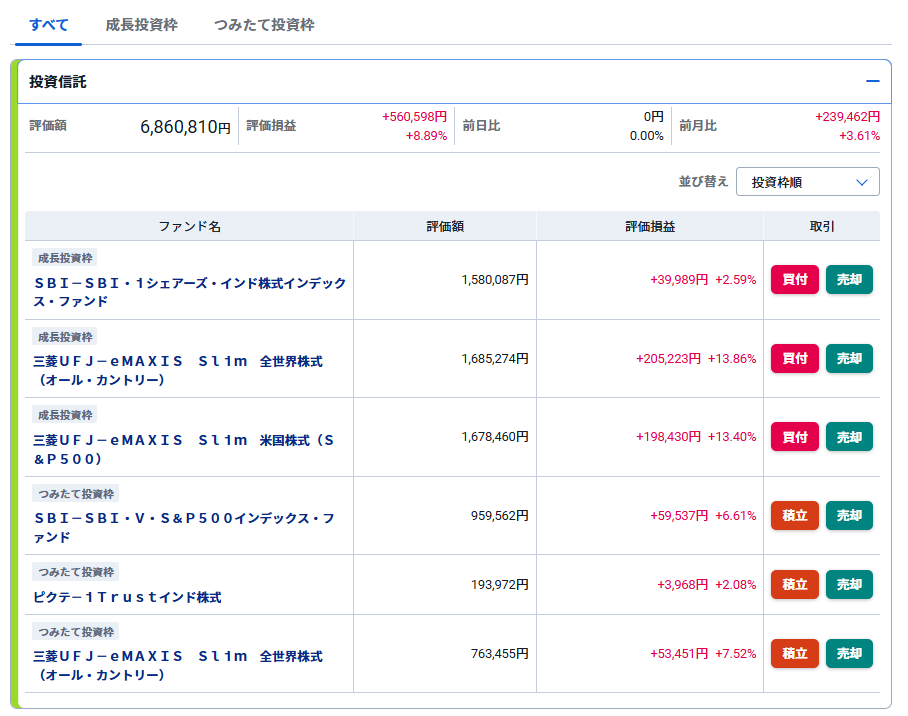Click the +560,598円 total profit value

coord(414,116)
